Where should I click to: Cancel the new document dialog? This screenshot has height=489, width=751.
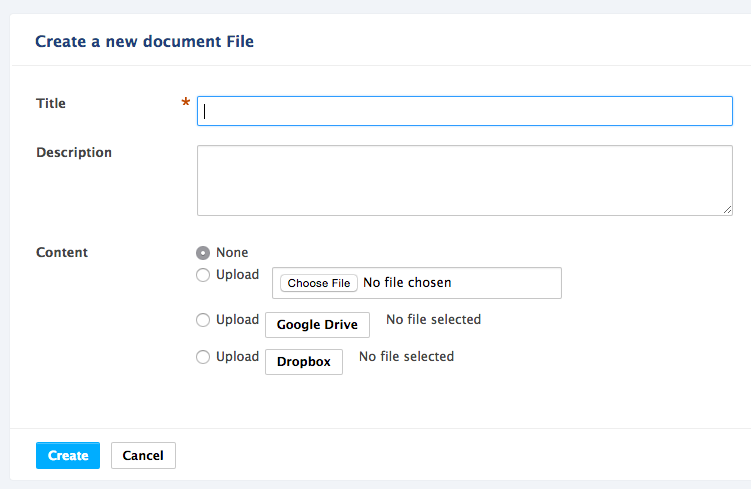click(x=143, y=455)
